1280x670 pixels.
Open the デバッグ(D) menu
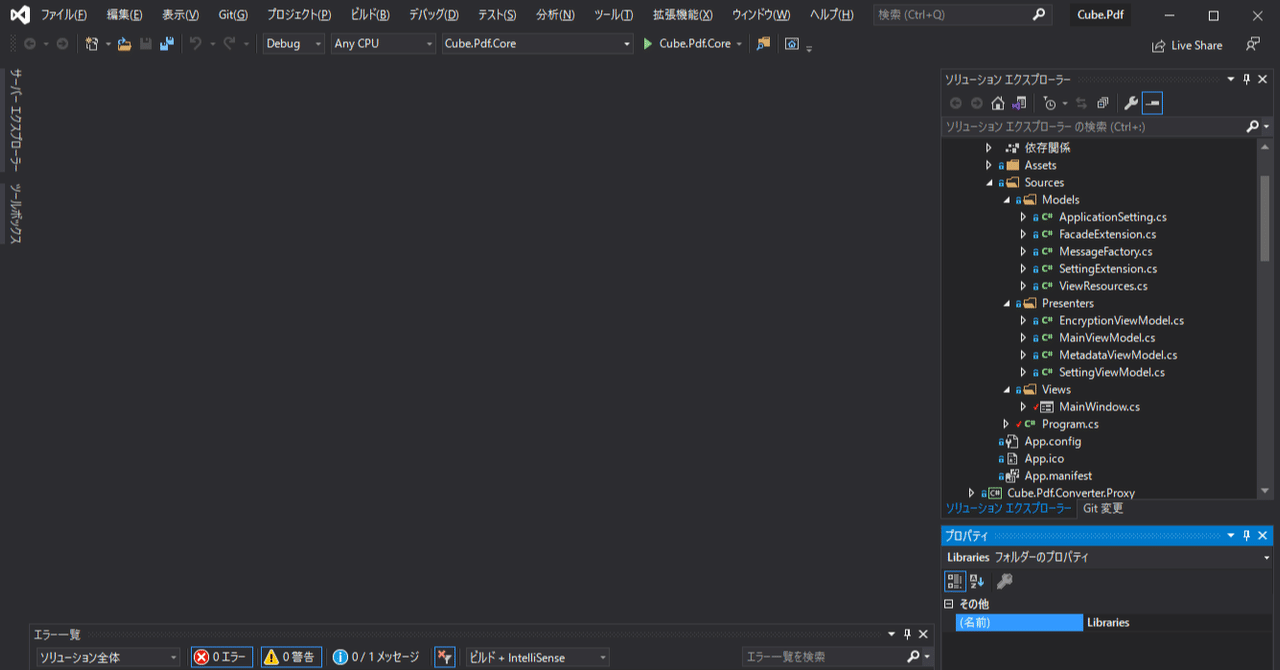tap(433, 15)
